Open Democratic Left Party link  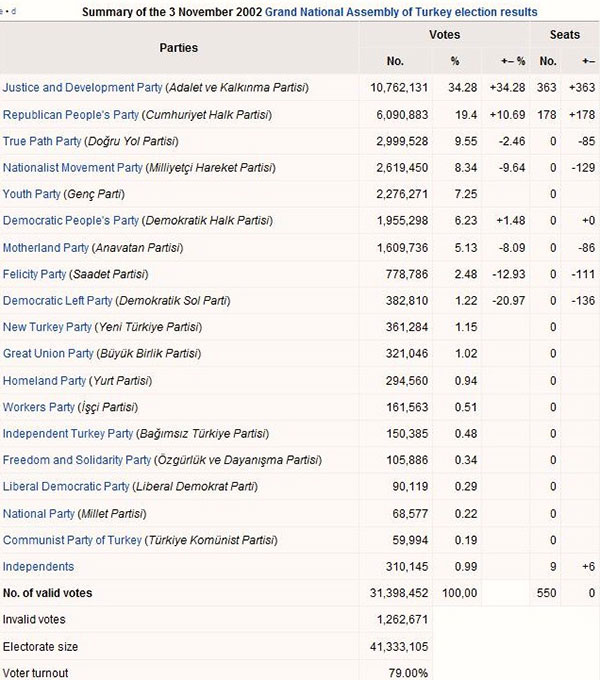(57, 301)
